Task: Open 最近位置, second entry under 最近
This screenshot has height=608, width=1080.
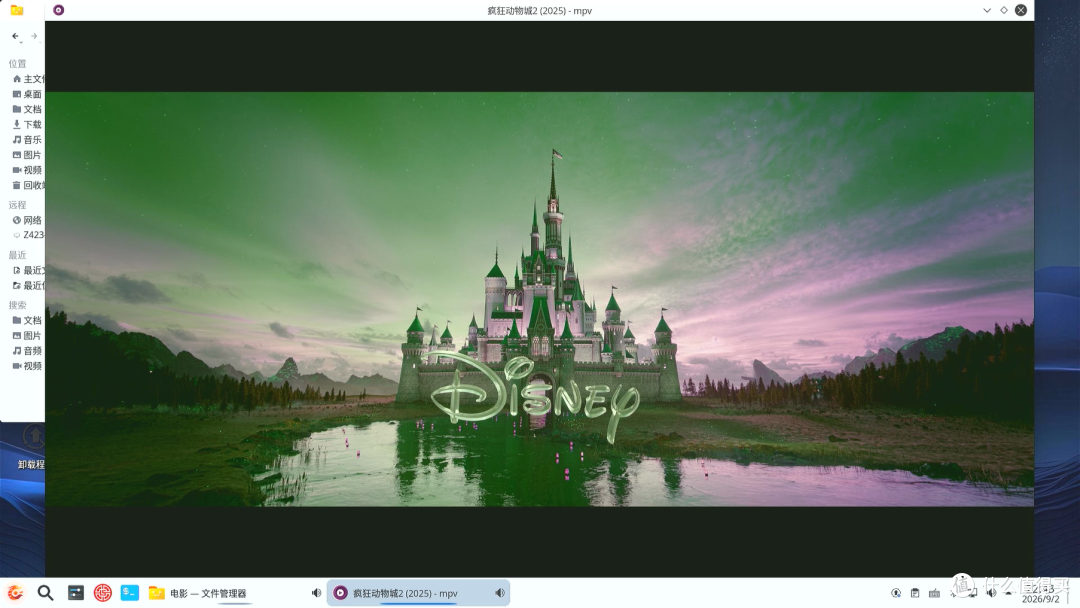Action: click(x=28, y=286)
